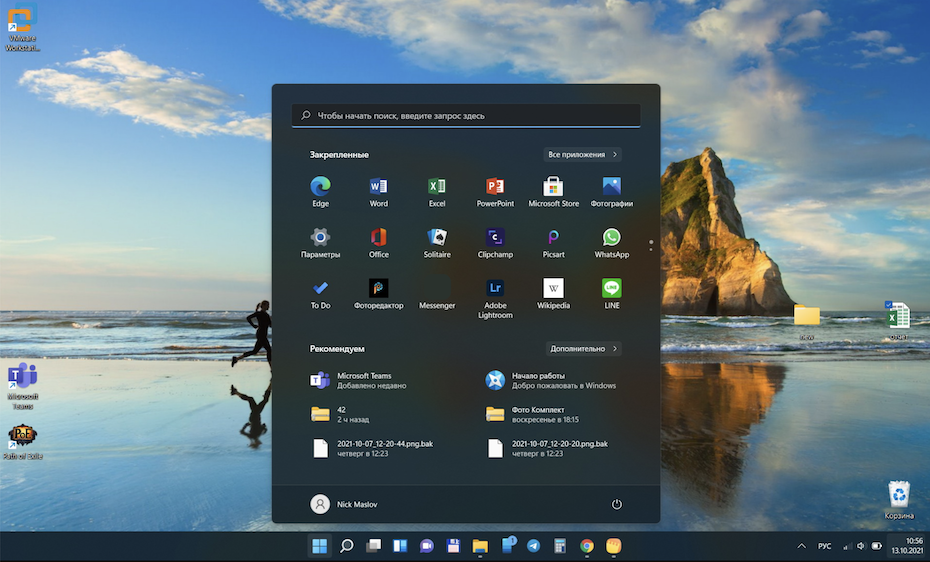The image size is (930, 562).
Task: Open Adobe Lightroom from pinned apps
Action: [495, 289]
